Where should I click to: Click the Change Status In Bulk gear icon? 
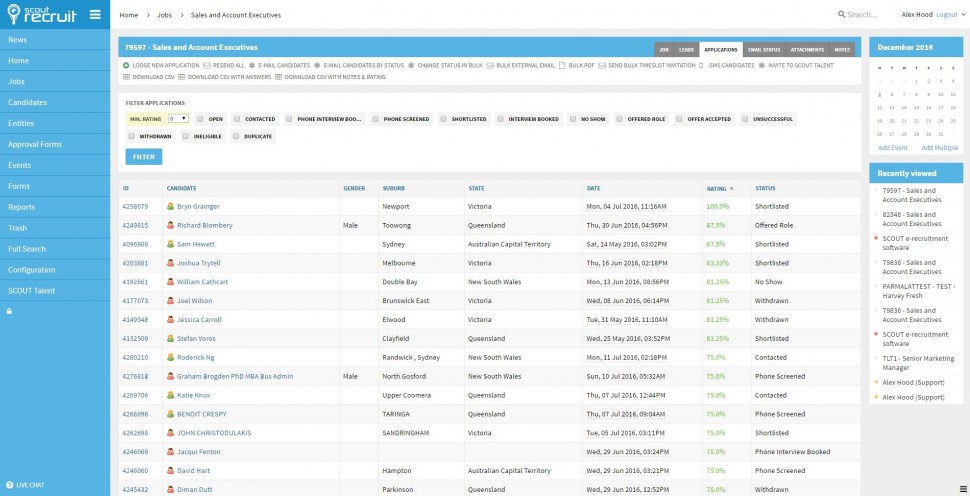(x=411, y=65)
